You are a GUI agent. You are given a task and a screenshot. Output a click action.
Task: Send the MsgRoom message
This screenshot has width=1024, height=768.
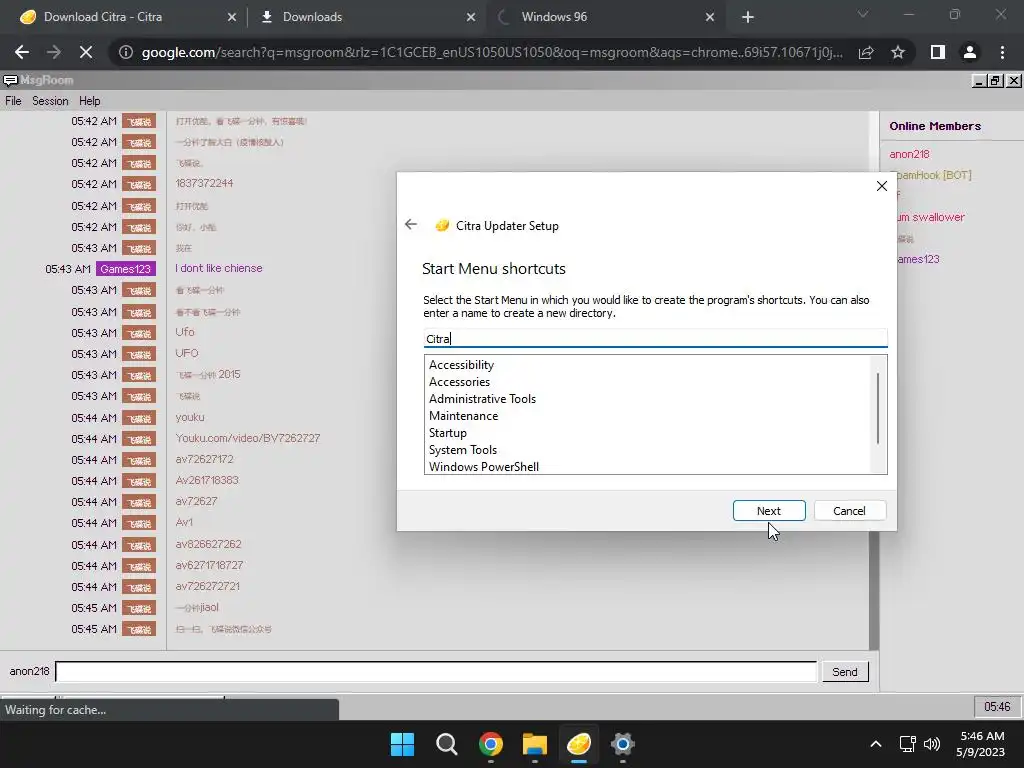point(844,671)
